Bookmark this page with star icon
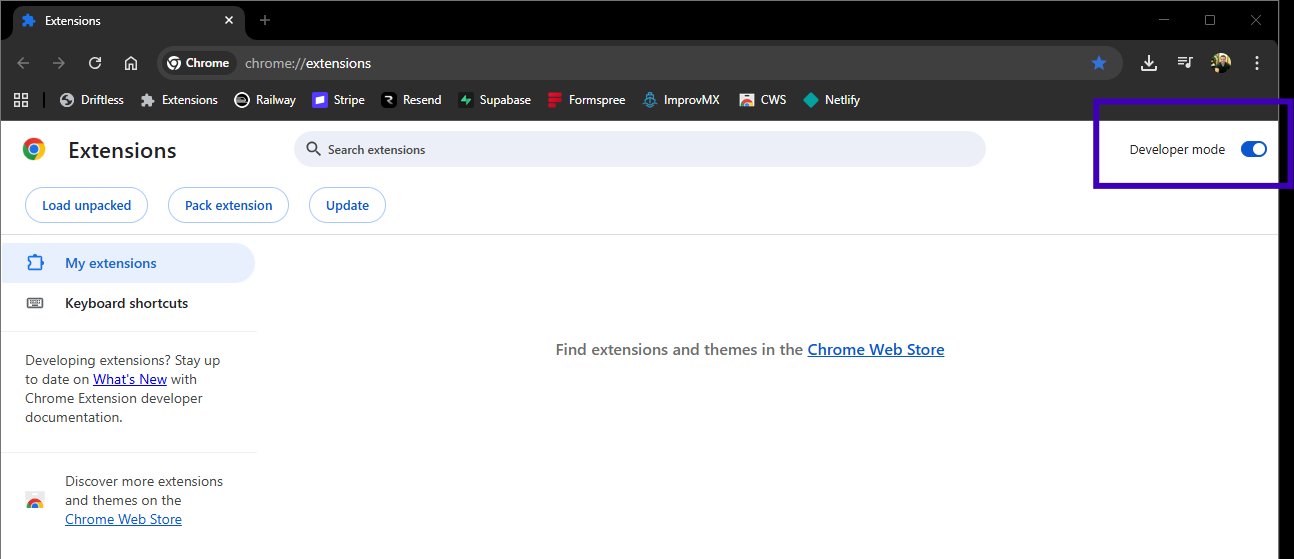Viewport: 1294px width, 559px height. point(1099,63)
